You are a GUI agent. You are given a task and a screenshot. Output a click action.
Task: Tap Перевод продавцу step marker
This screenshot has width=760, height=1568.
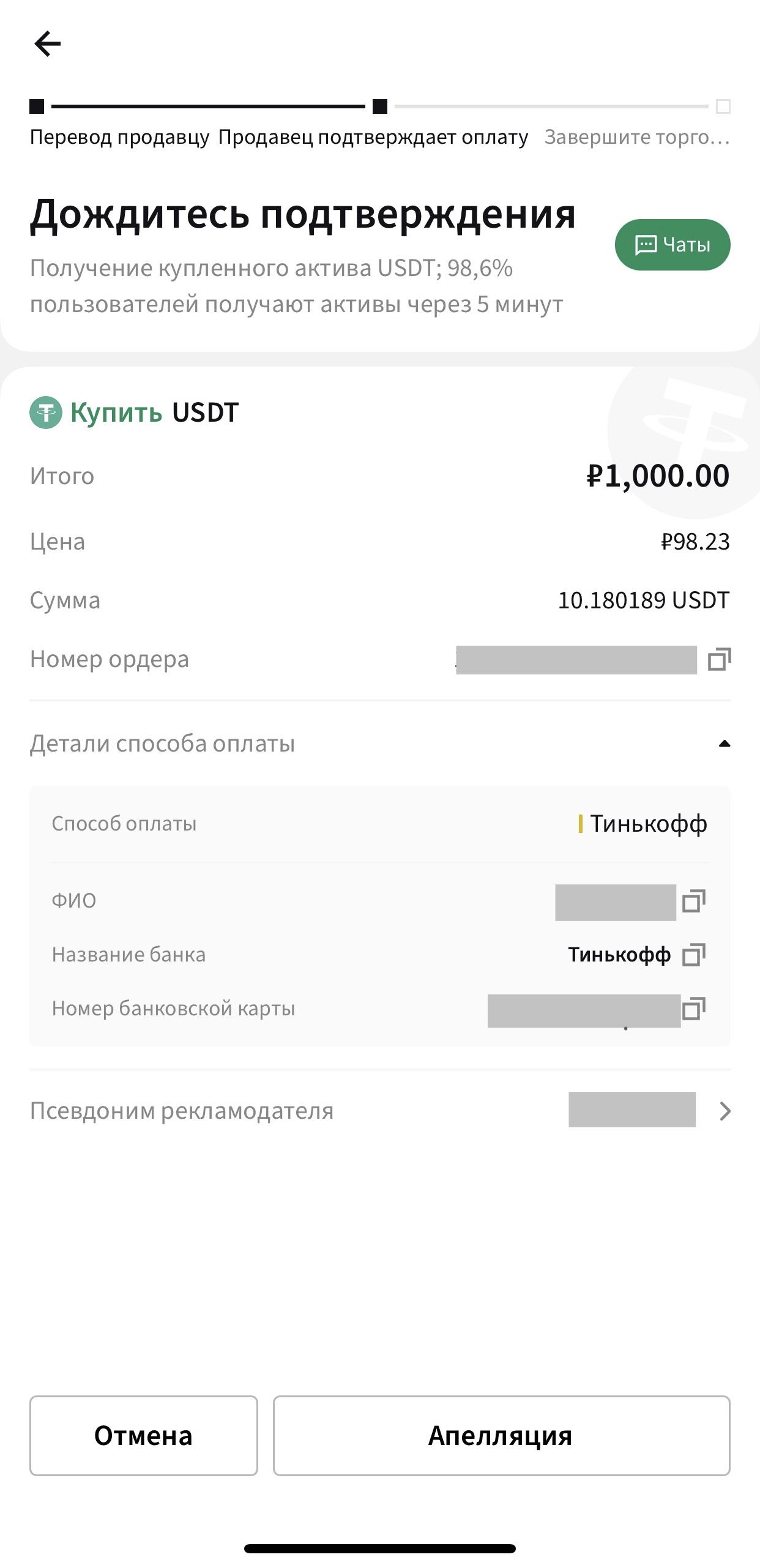[37, 106]
